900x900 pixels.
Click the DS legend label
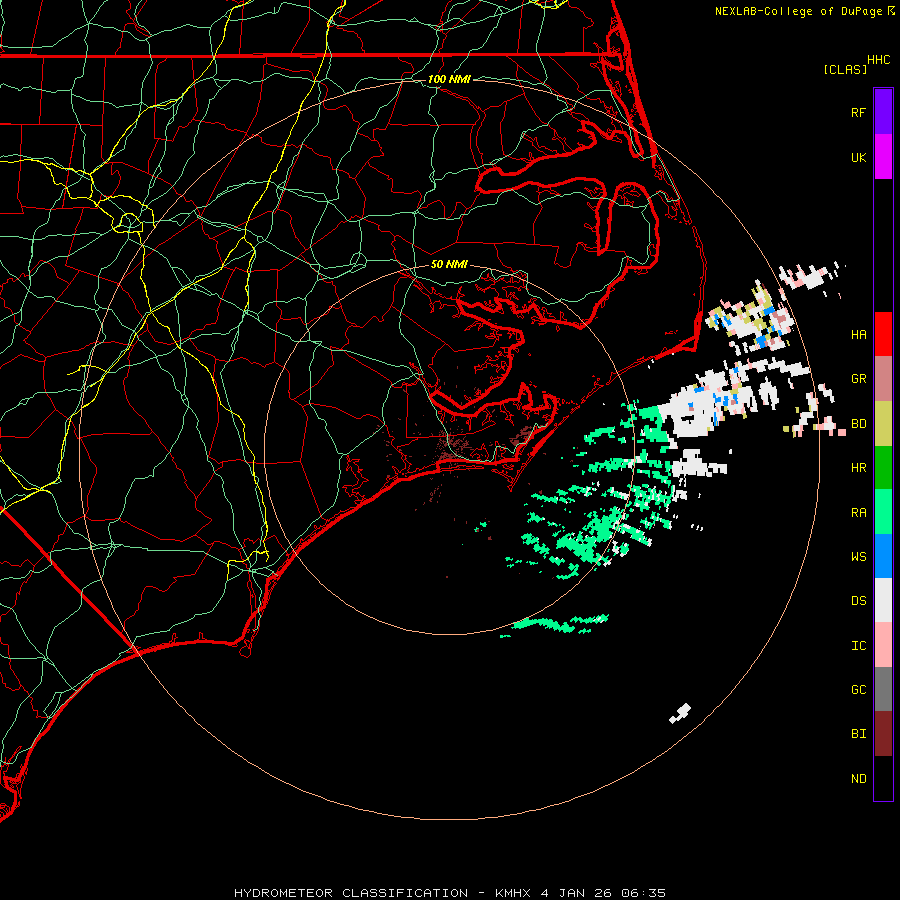(858, 600)
